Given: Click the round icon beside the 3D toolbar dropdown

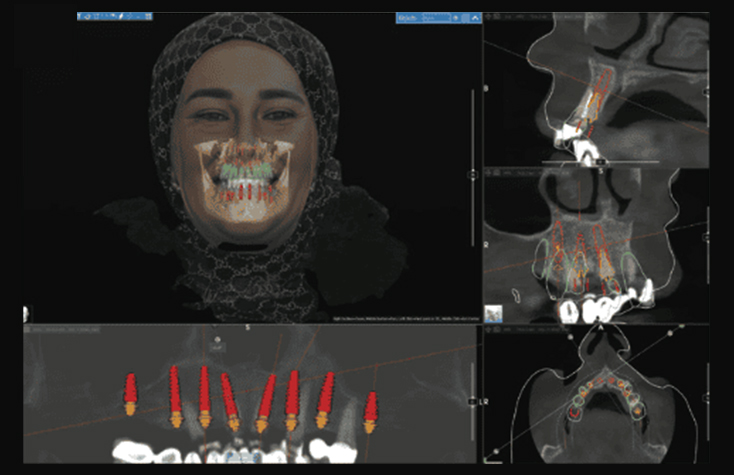Looking at the screenshot, I should pyautogui.click(x=455, y=18).
